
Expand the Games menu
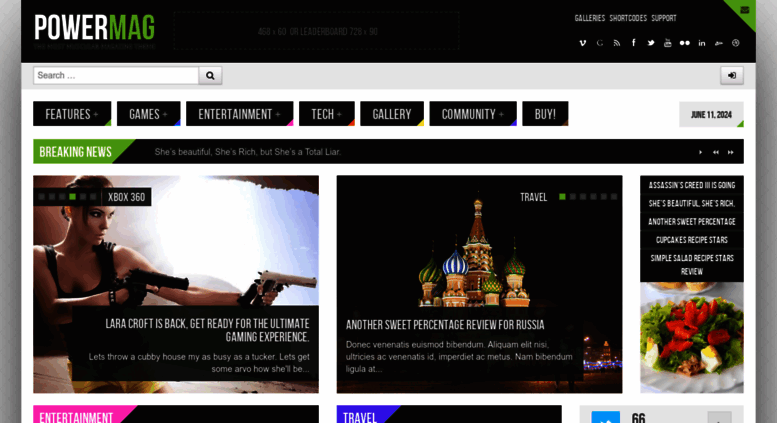point(148,114)
